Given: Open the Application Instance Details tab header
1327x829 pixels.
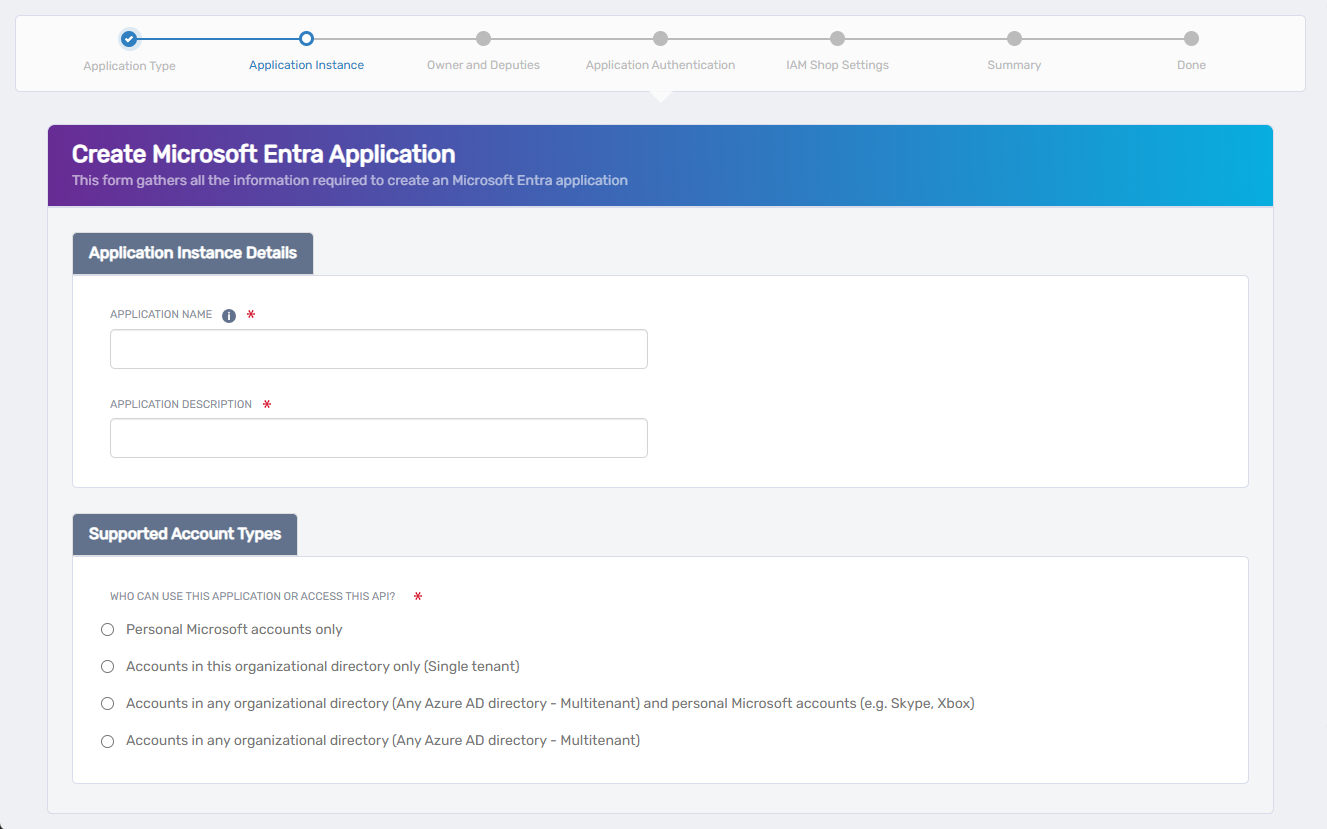Looking at the screenshot, I should point(192,253).
